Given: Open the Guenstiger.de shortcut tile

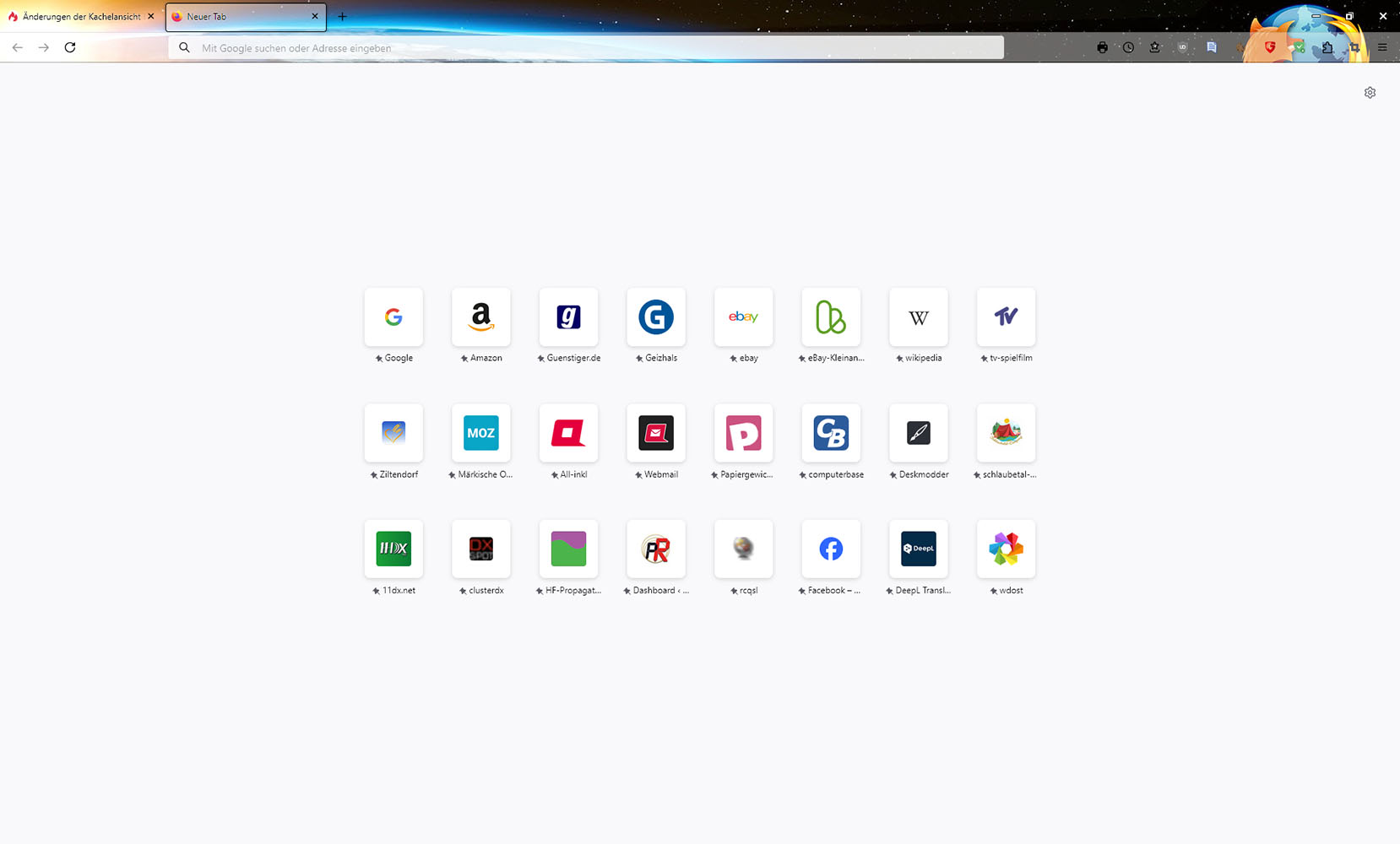Looking at the screenshot, I should coord(568,317).
